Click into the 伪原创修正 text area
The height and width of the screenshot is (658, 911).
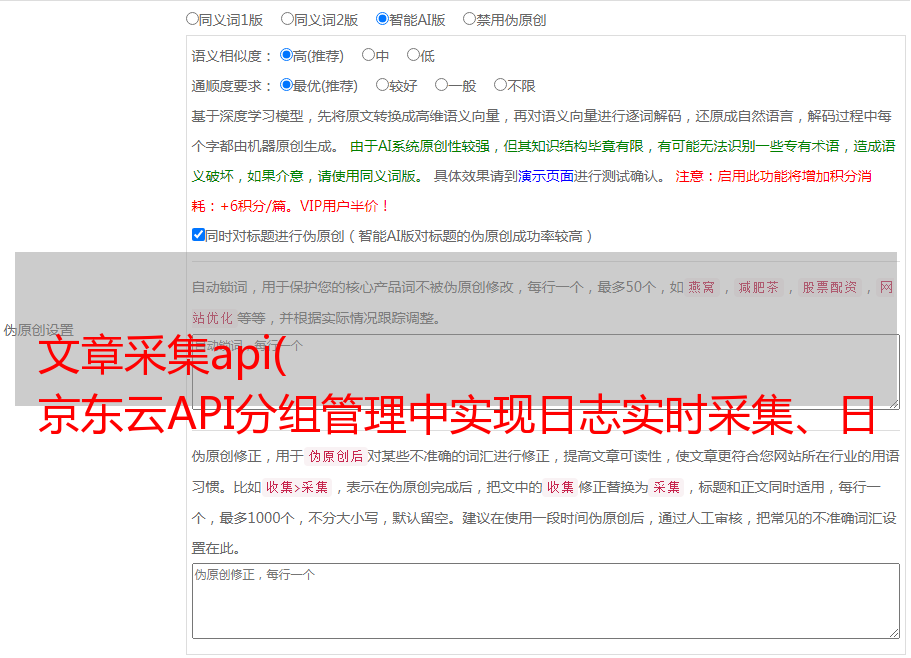pos(545,600)
